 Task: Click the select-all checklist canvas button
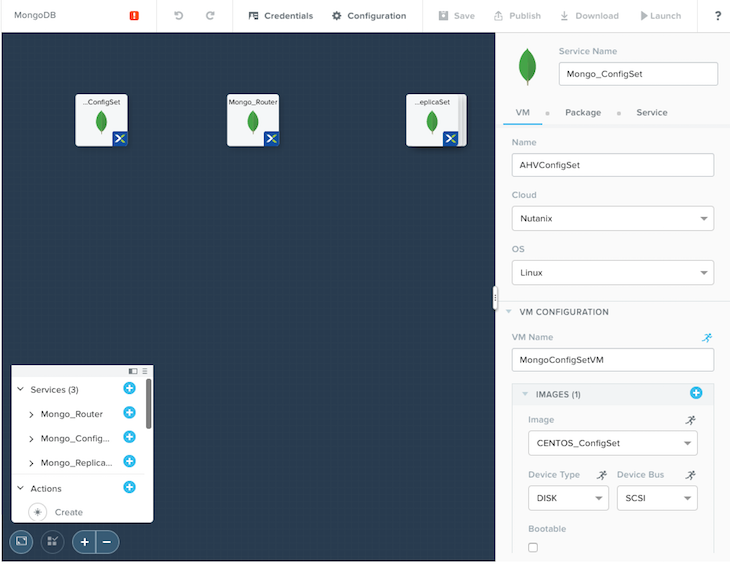[x=52, y=542]
